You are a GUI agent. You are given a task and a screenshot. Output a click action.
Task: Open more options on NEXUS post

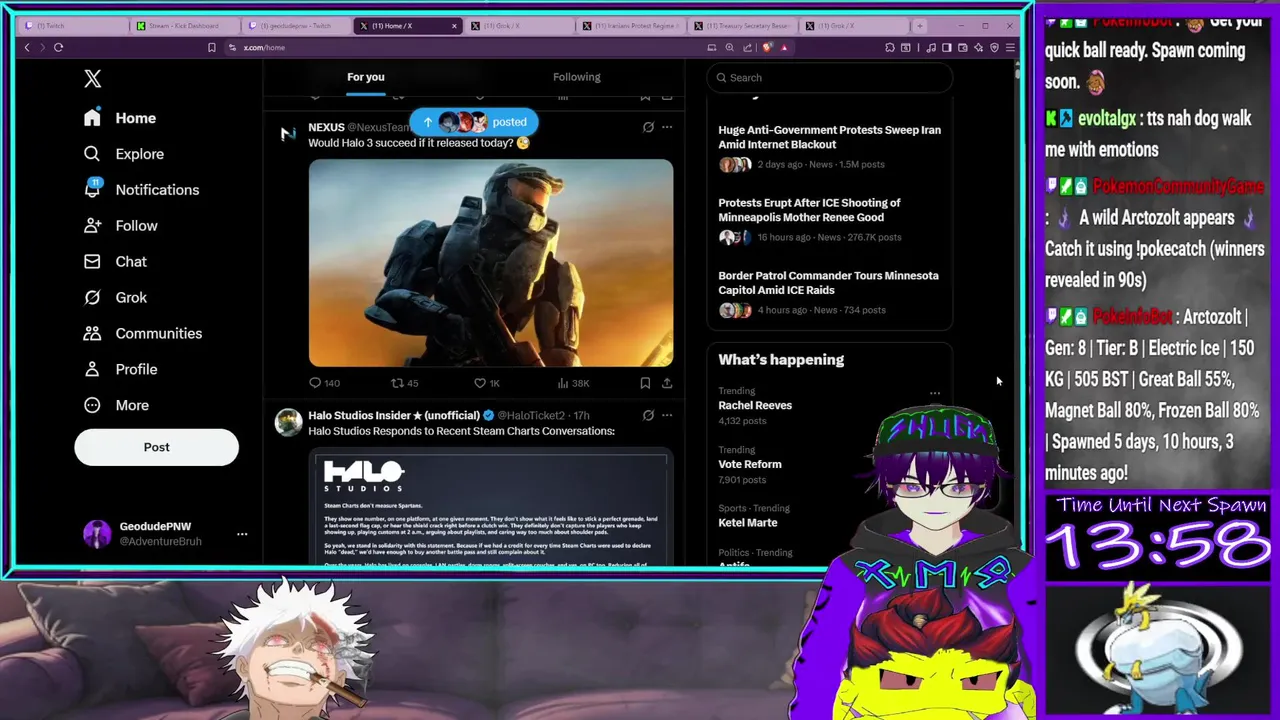667,127
